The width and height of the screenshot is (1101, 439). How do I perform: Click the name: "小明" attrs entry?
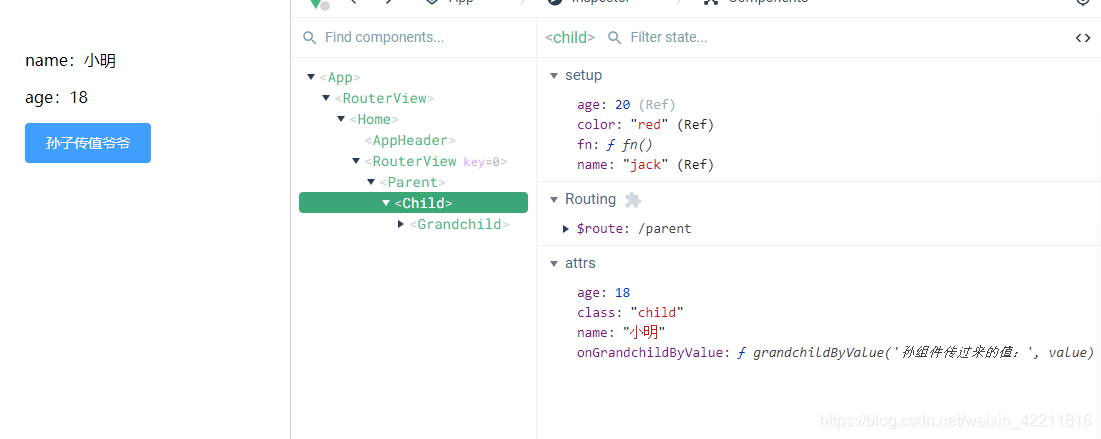(621, 332)
